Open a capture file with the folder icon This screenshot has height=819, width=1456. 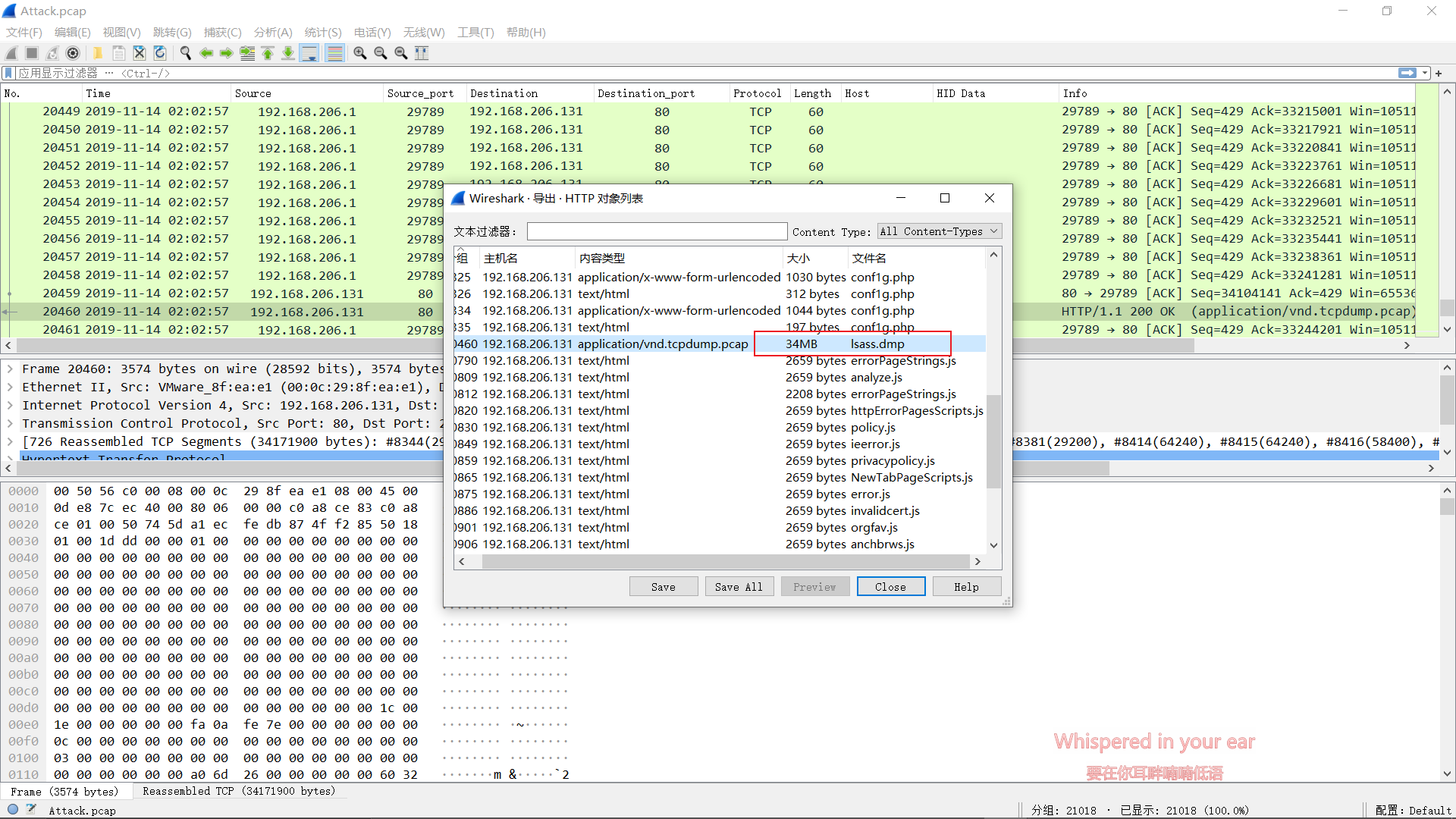pos(98,53)
